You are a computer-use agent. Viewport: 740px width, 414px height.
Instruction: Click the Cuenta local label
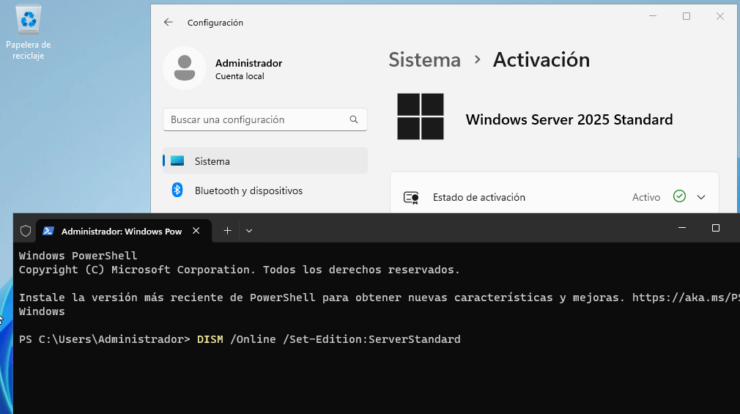(x=240, y=76)
